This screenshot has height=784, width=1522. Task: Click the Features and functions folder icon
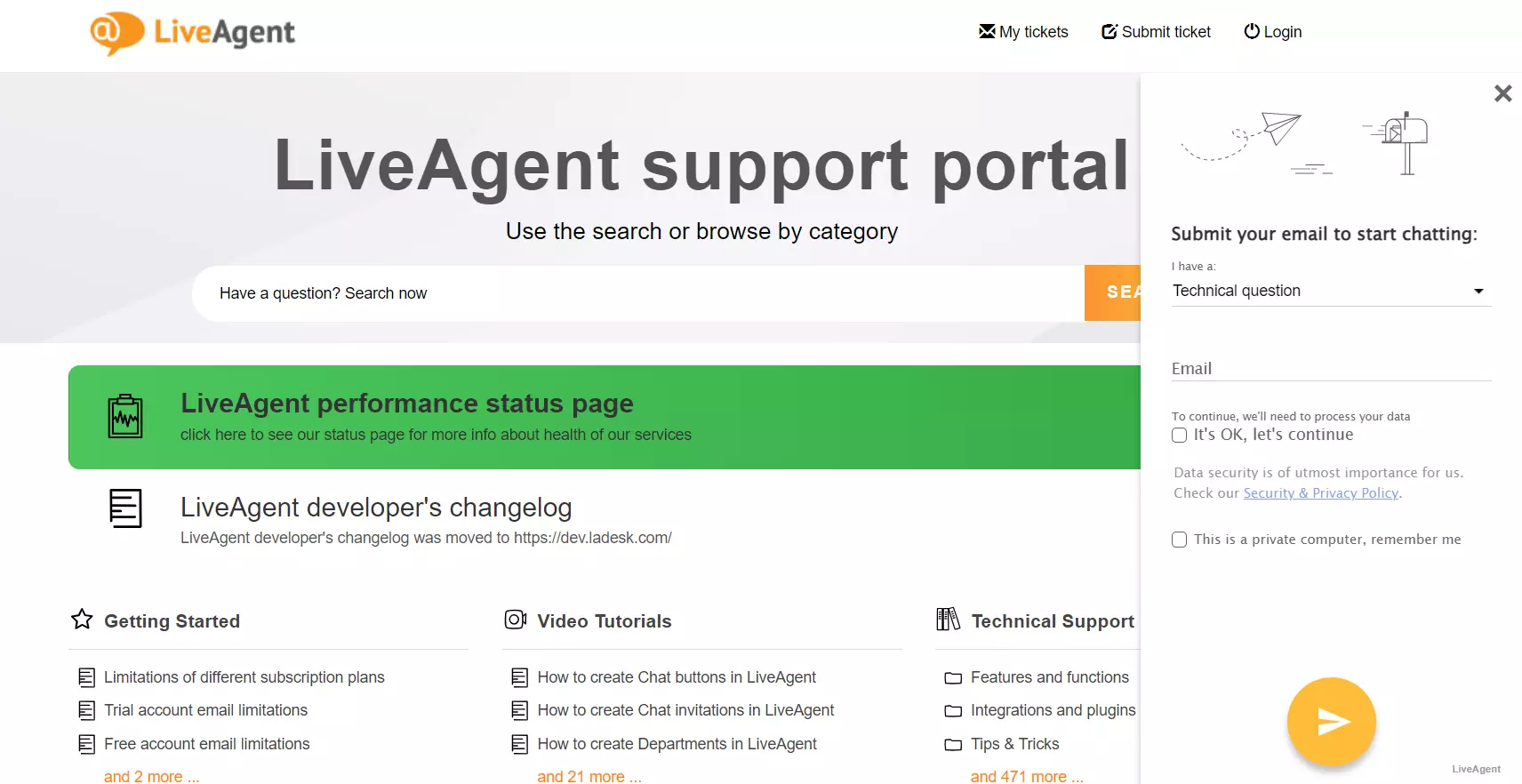click(x=953, y=678)
